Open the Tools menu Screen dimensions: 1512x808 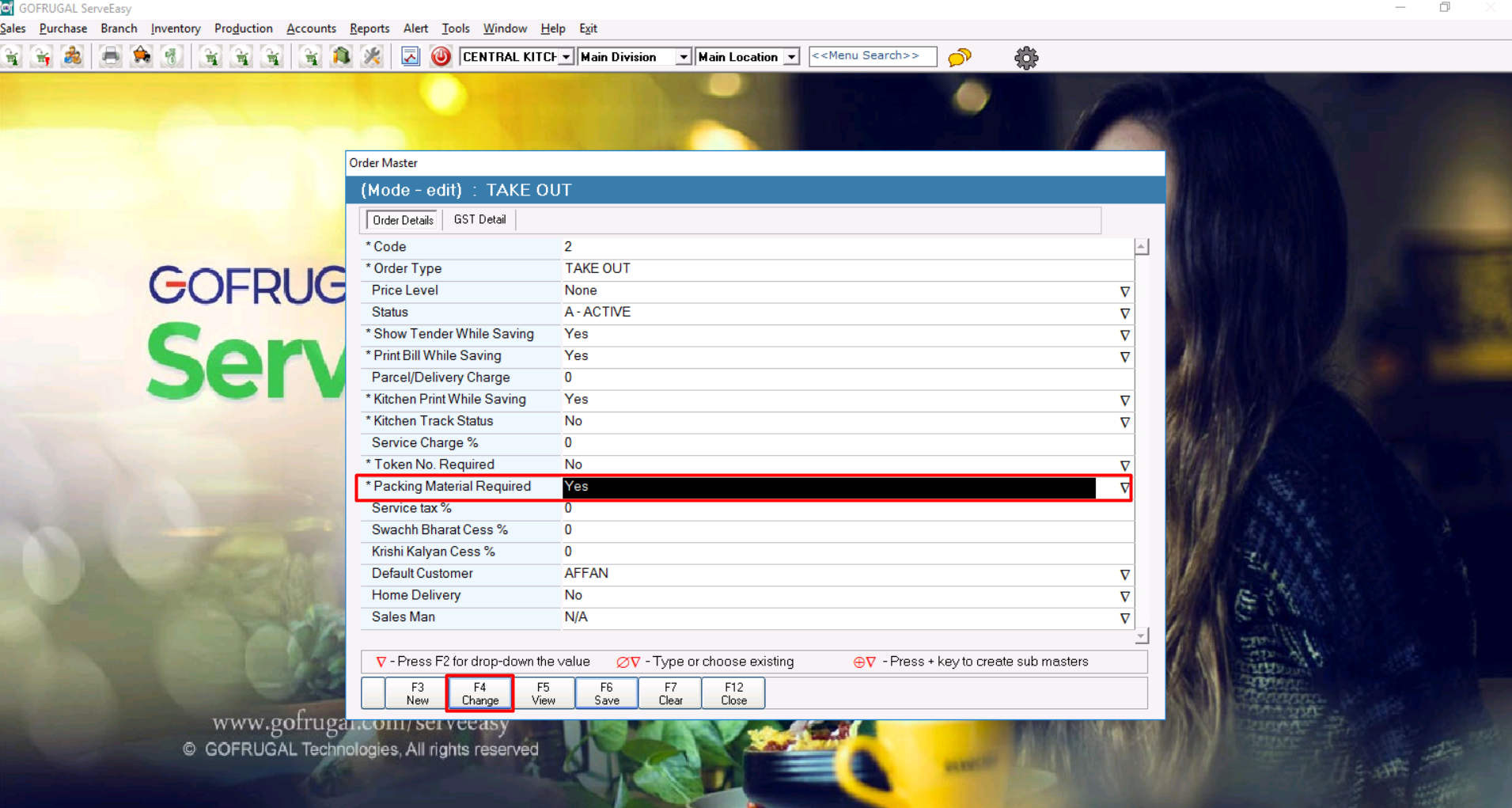[x=456, y=28]
